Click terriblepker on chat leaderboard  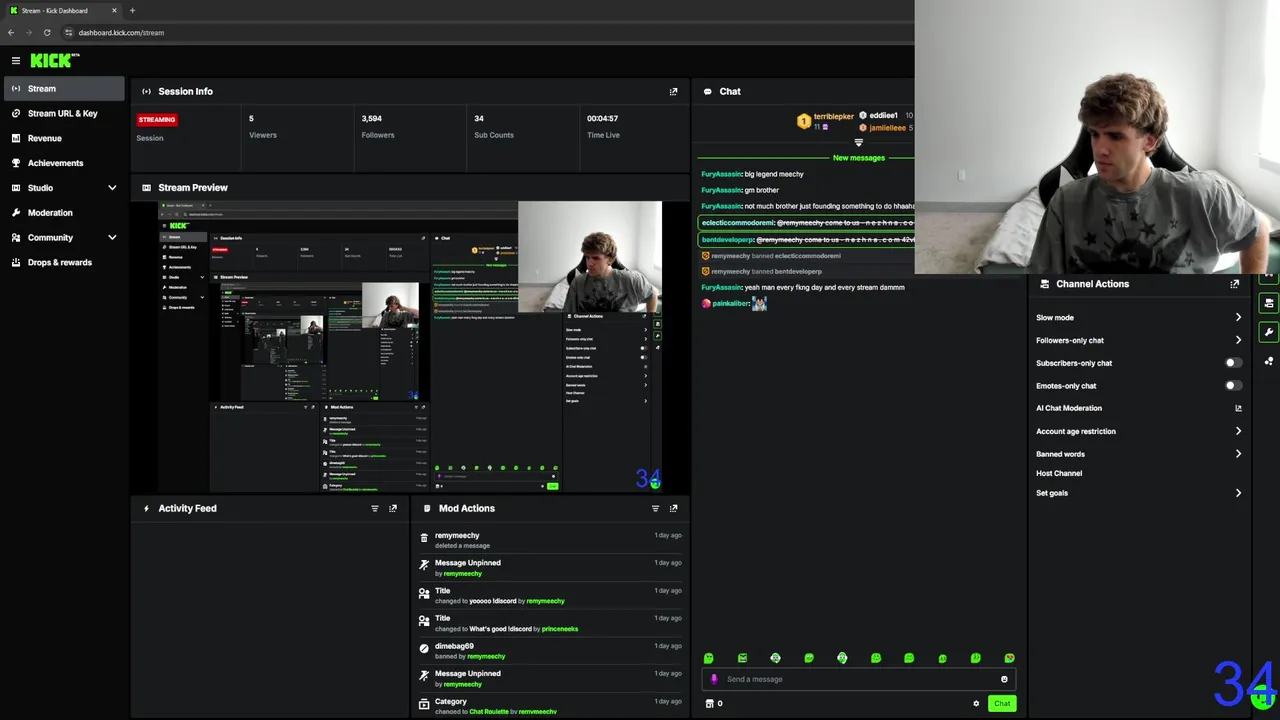[x=834, y=117]
